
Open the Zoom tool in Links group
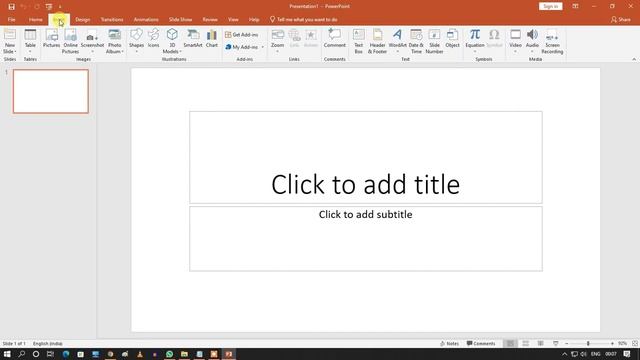tap(278, 41)
